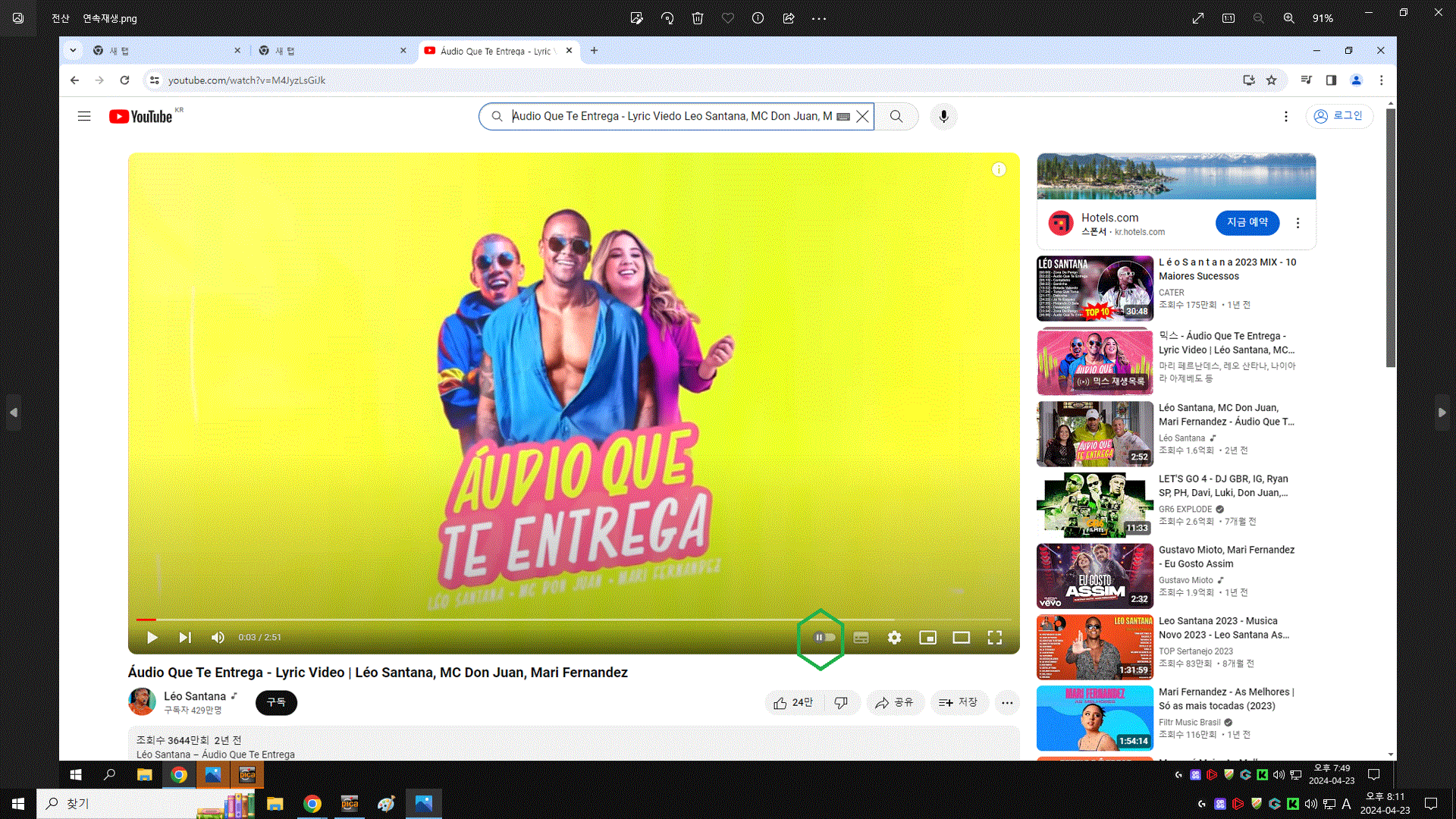Edit image in Photos viewer
This screenshot has height=819, width=1456.
point(637,18)
